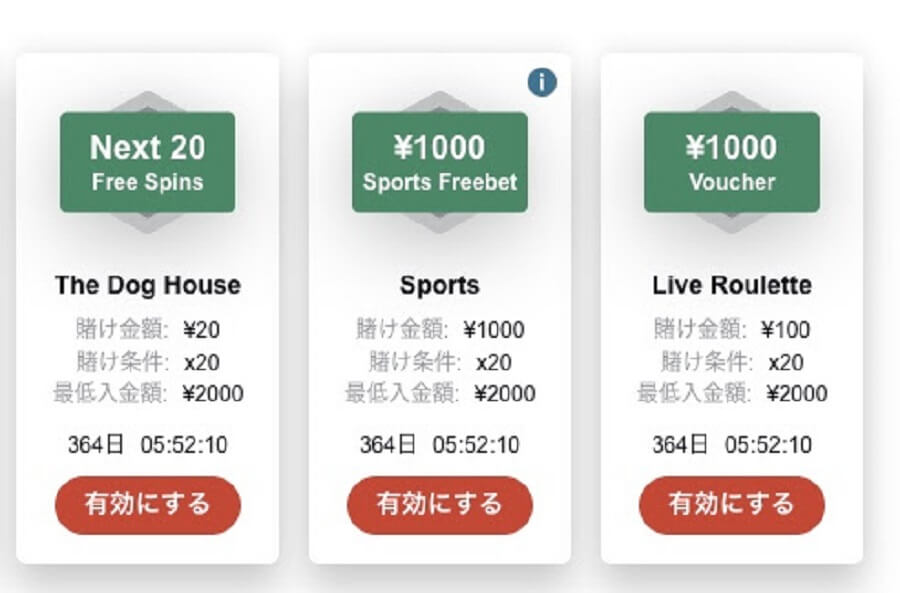
Task: Click the ¥1000 bet amount on Sports card
Action: click(x=494, y=330)
